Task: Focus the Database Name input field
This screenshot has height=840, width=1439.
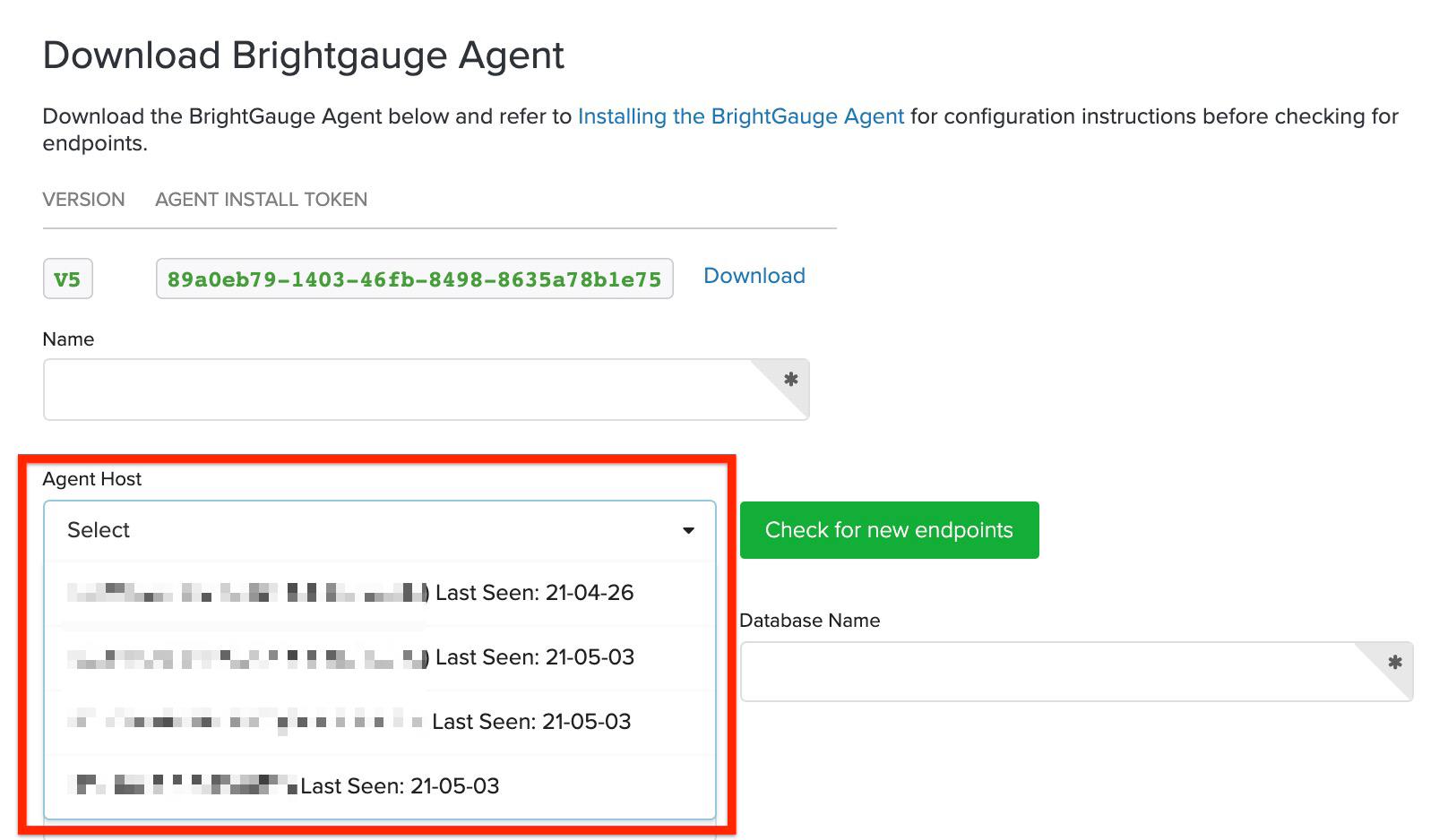Action: pyautogui.click(x=1076, y=672)
